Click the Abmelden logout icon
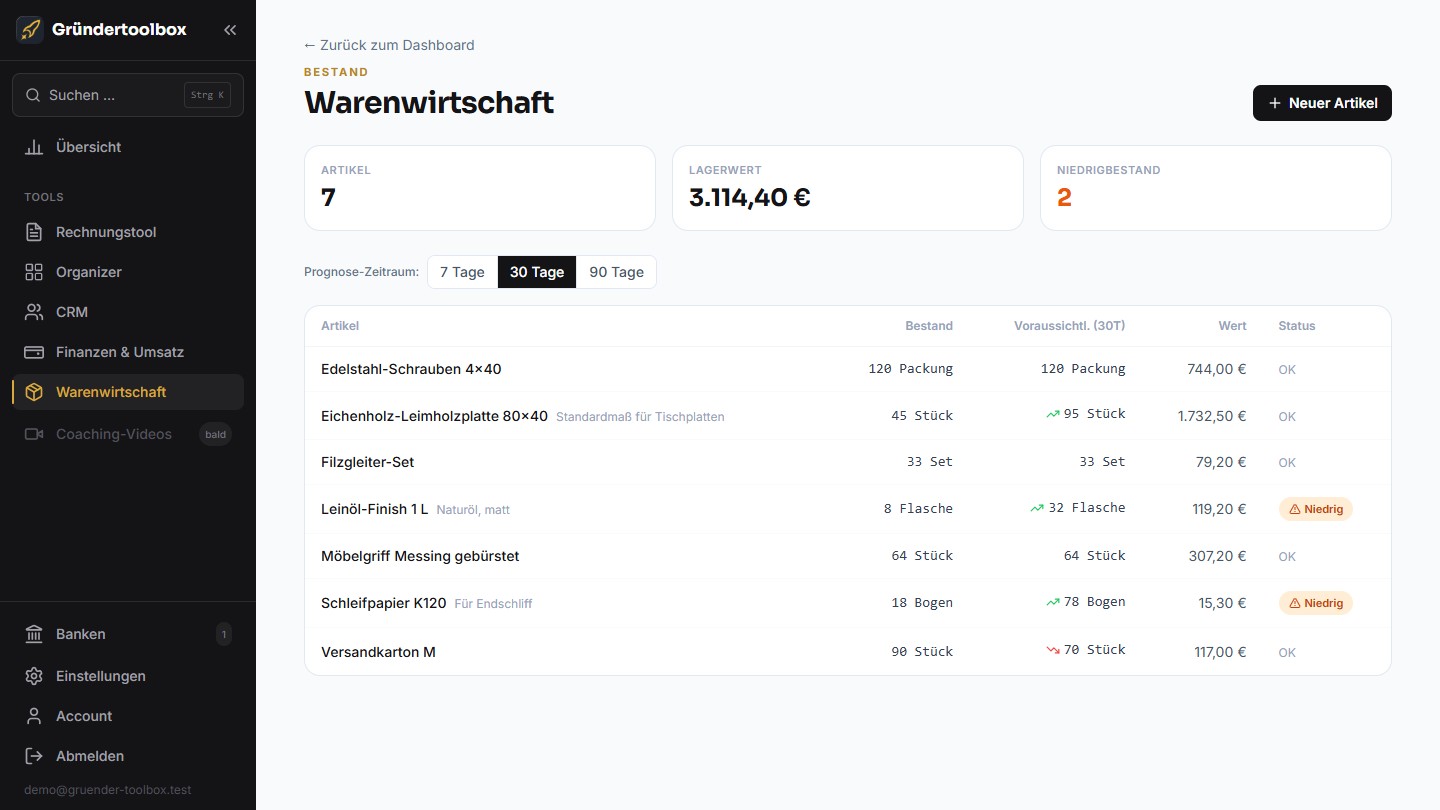This screenshot has height=810, width=1440. (34, 756)
